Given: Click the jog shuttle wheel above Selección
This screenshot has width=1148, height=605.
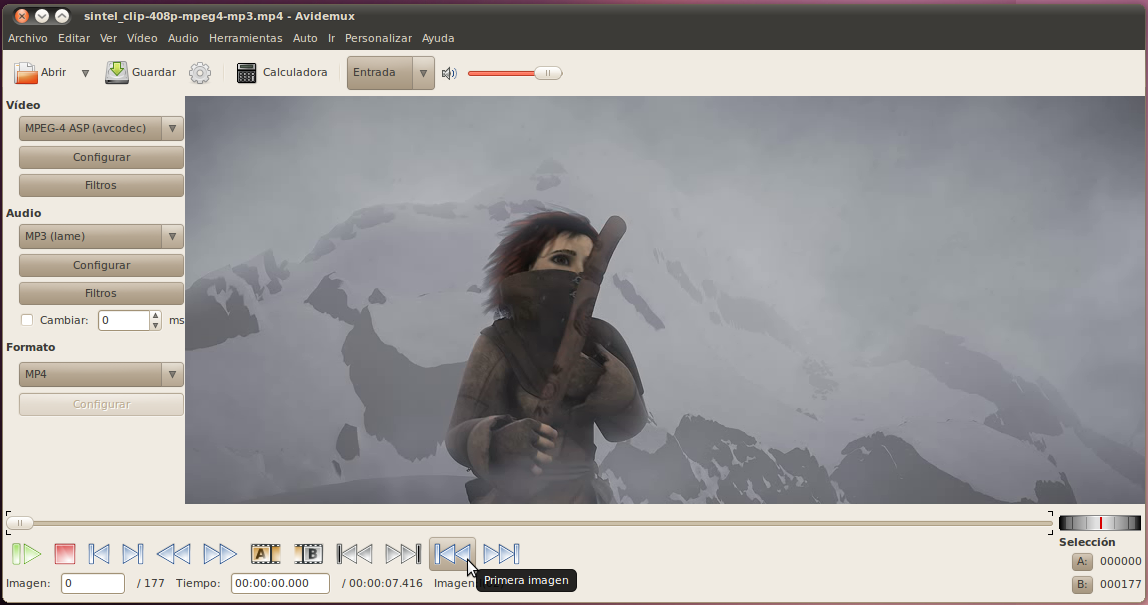Looking at the screenshot, I should point(1100,523).
